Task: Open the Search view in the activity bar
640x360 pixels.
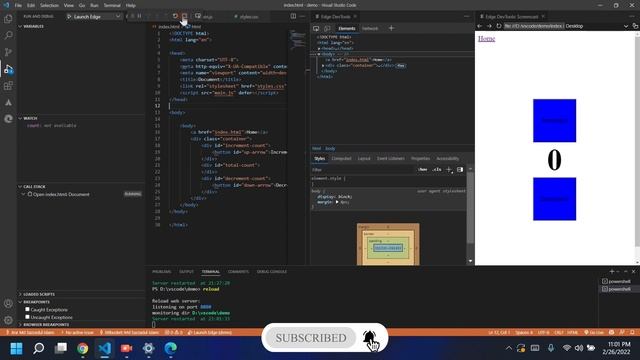Action: [x=8, y=36]
